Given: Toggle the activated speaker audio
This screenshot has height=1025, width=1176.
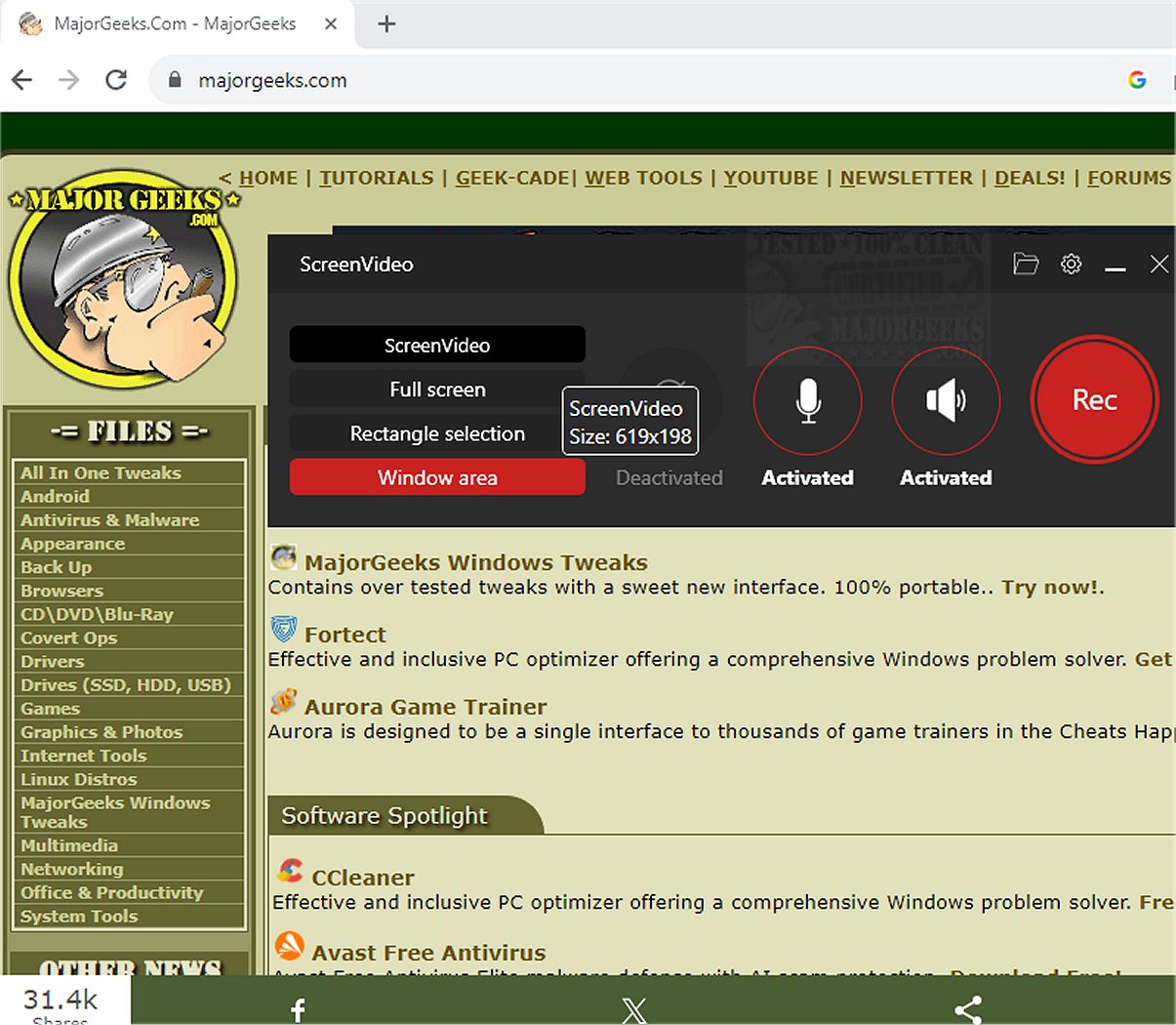Looking at the screenshot, I should [945, 400].
